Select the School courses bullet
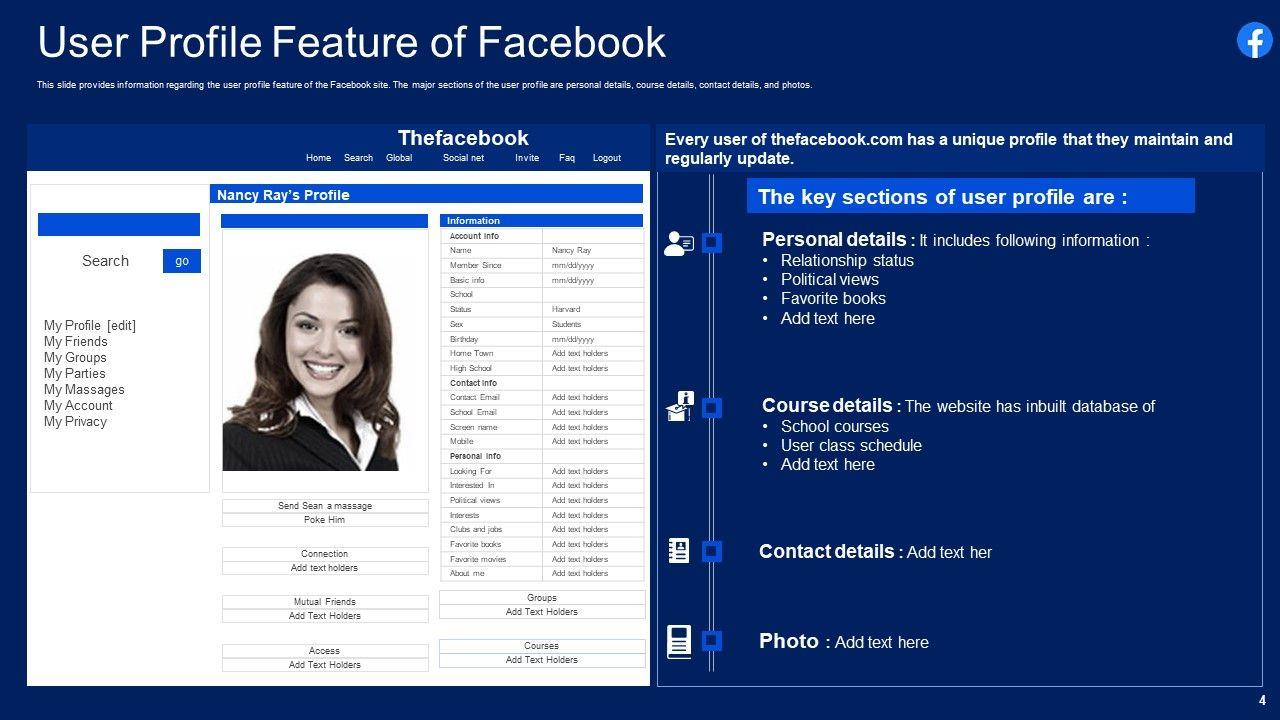The image size is (1280, 720). [834, 426]
